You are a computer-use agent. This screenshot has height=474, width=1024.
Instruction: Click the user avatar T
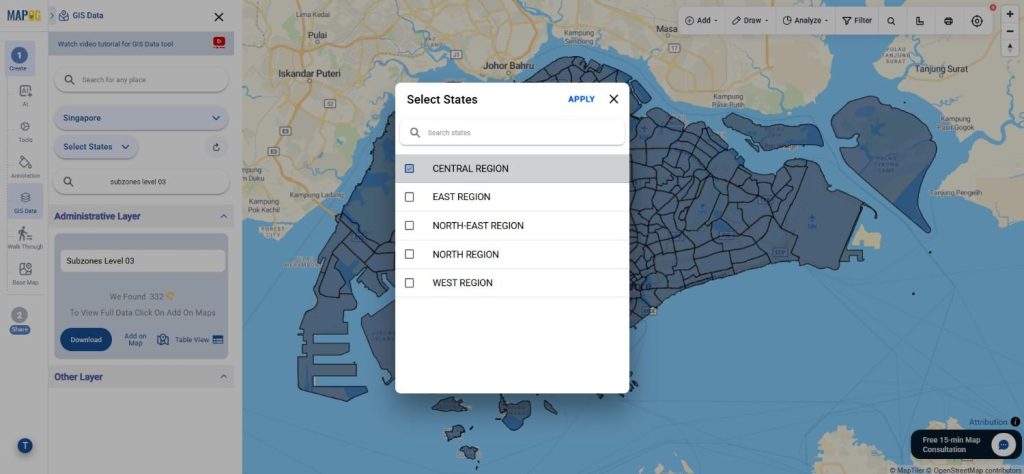coord(25,446)
